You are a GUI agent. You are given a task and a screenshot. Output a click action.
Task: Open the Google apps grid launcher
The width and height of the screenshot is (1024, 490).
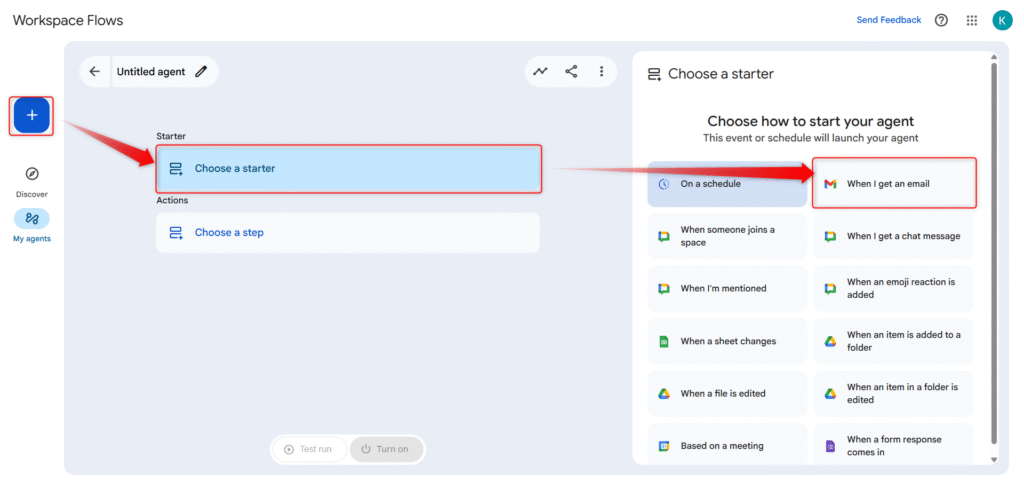coord(972,20)
